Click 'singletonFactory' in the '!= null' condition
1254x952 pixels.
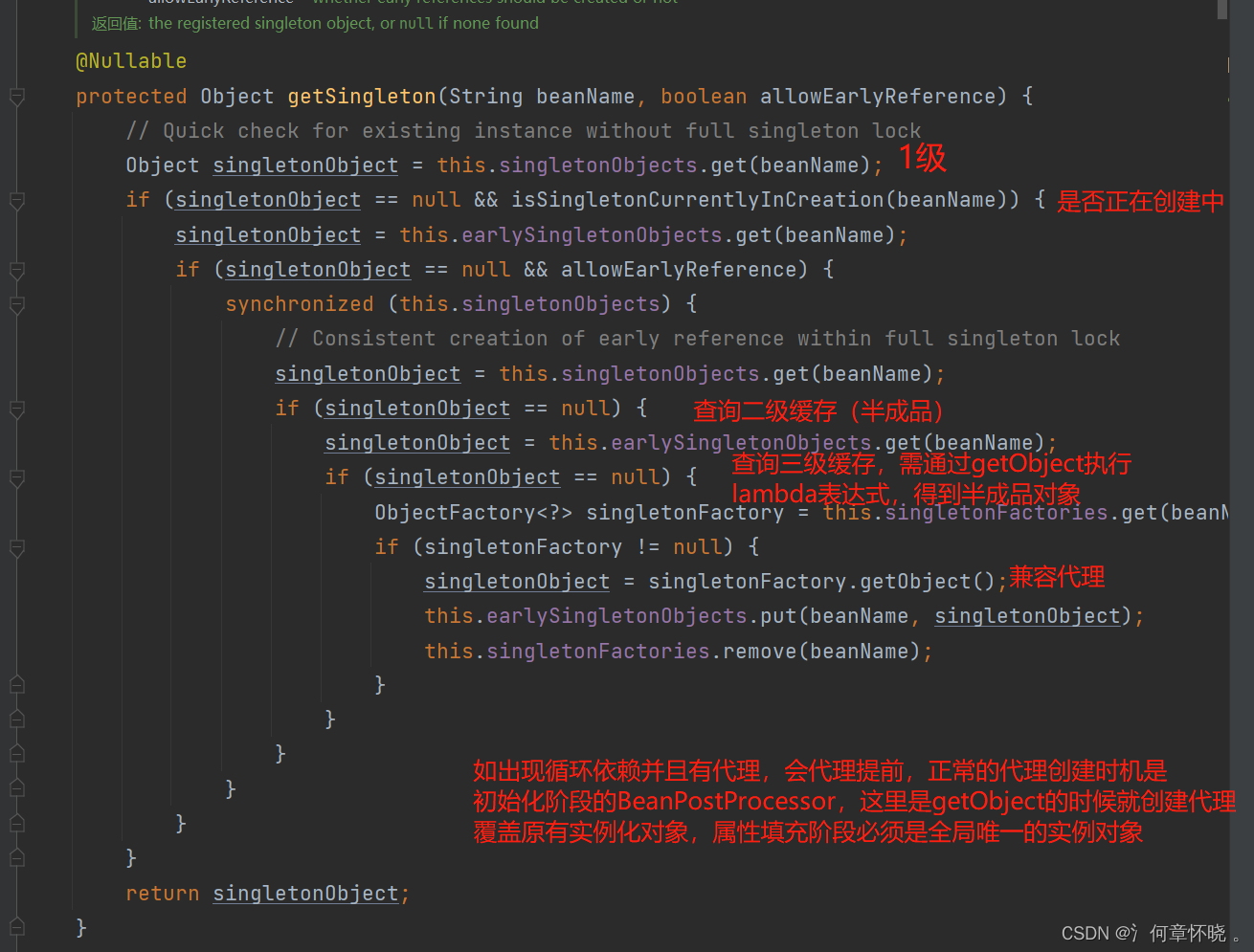[524, 547]
